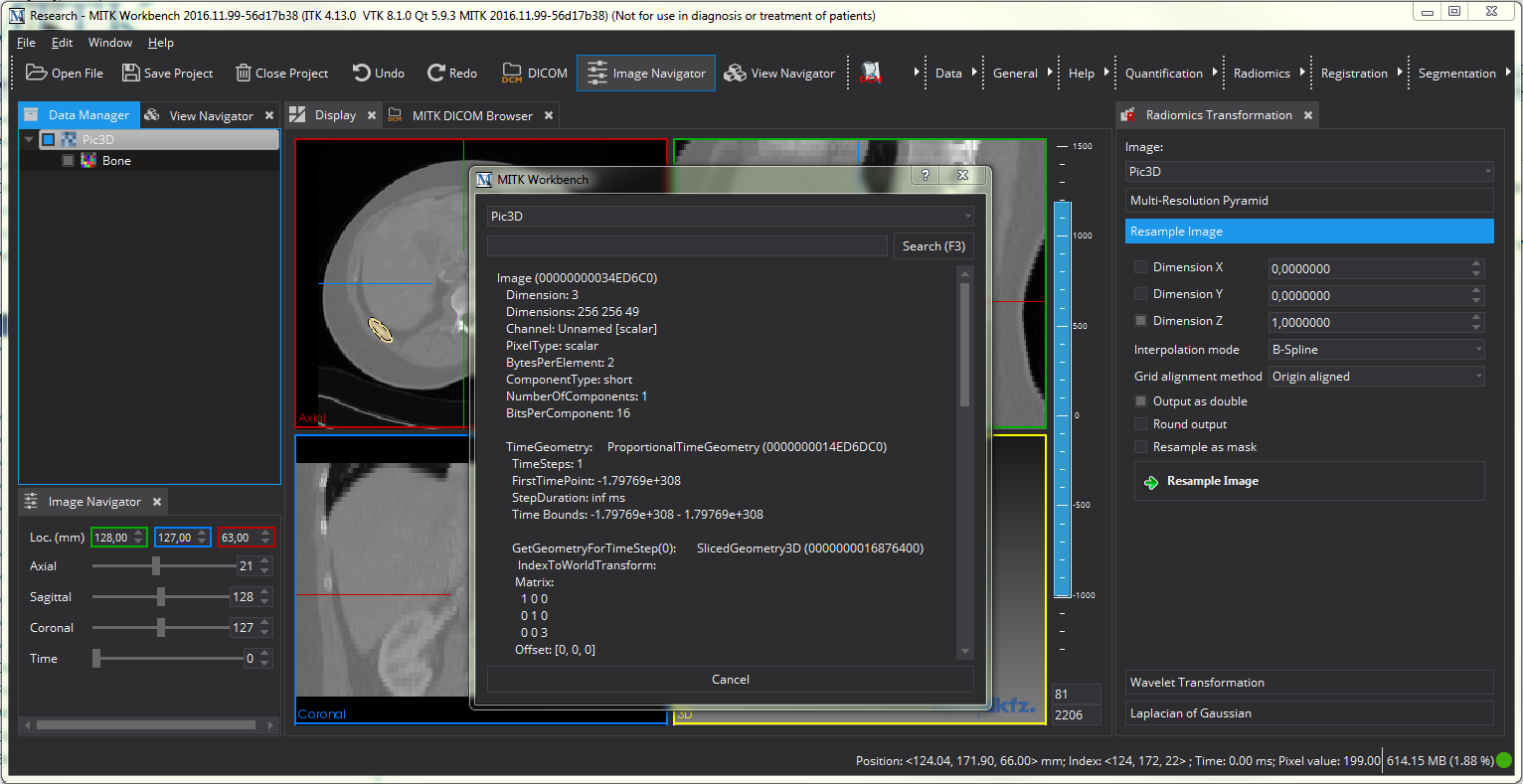
Task: Click the MITK DICOM Browser tab icon
Action: (x=395, y=115)
